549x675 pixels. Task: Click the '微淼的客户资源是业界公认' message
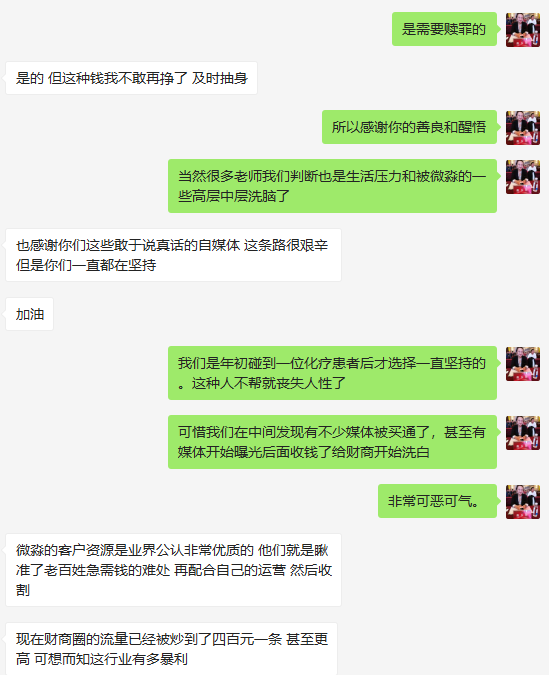pyautogui.click(x=173, y=570)
